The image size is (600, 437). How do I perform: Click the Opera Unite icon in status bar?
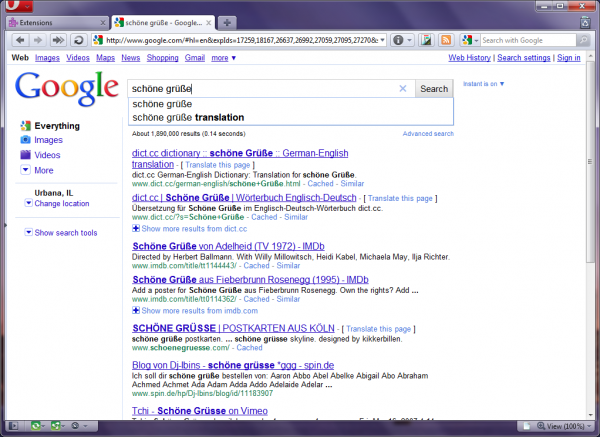coord(55,426)
